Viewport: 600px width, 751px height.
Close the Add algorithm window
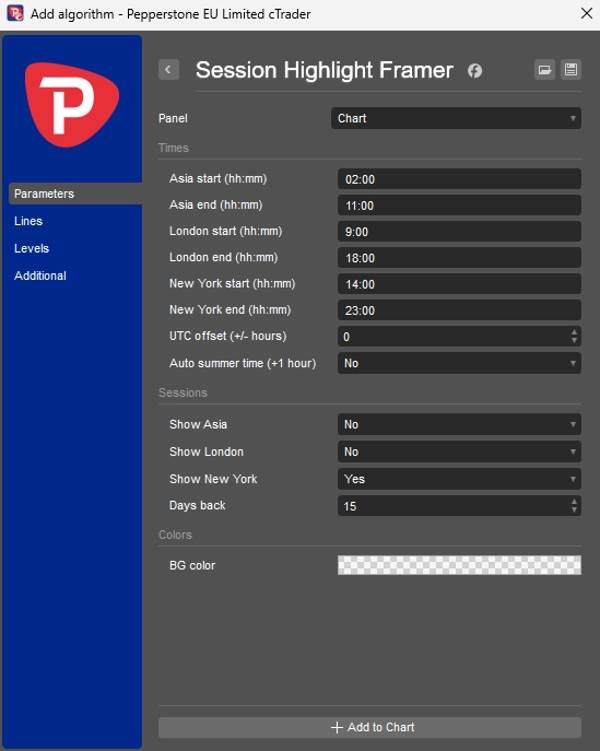click(x=587, y=13)
